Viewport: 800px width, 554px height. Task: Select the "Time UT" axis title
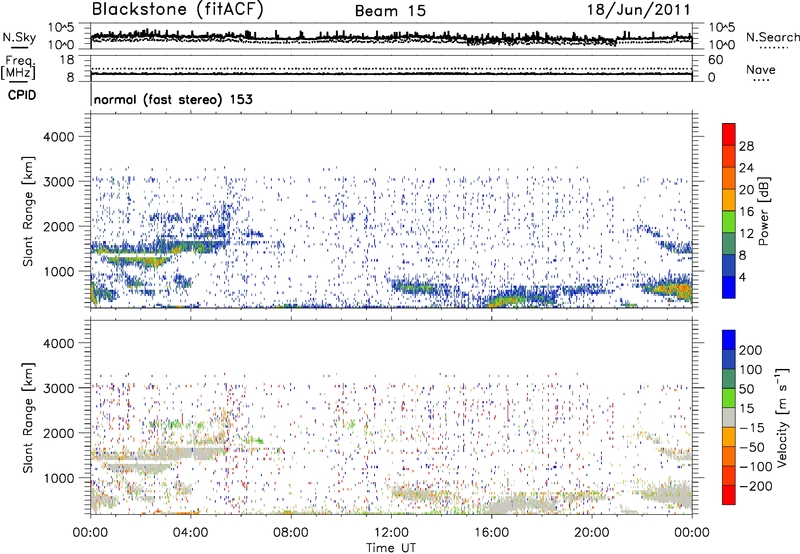pyautogui.click(x=391, y=547)
